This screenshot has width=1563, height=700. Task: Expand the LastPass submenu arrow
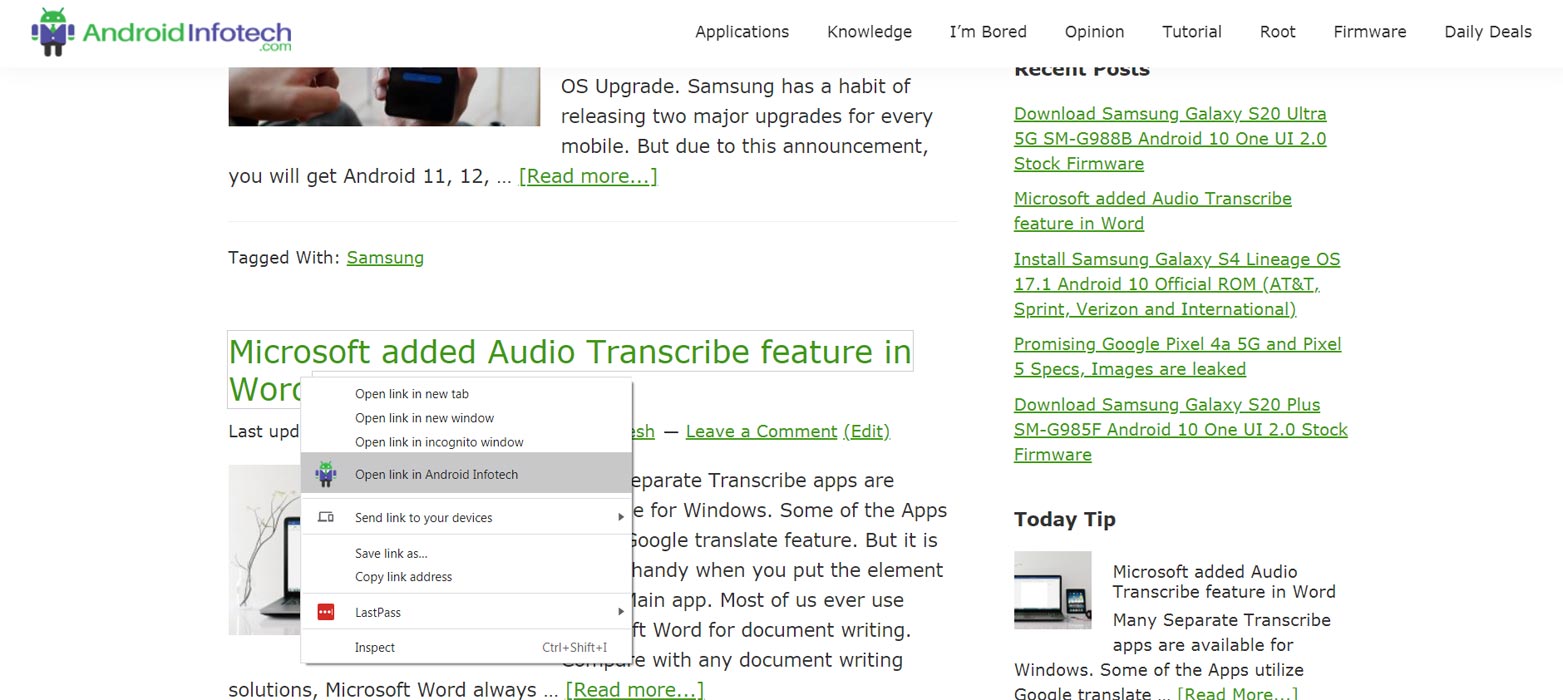click(620, 612)
